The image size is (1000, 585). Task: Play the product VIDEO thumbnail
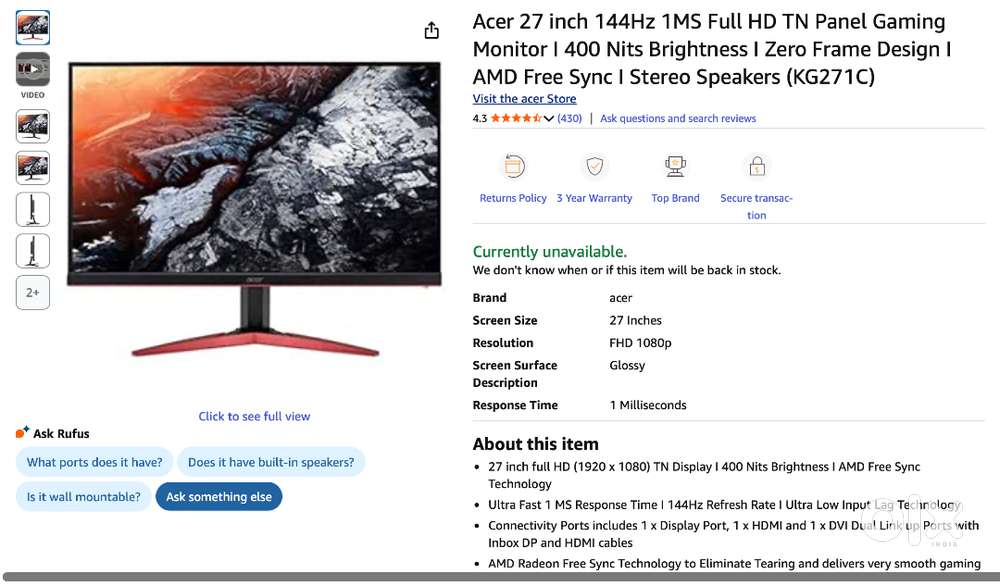tap(33, 69)
